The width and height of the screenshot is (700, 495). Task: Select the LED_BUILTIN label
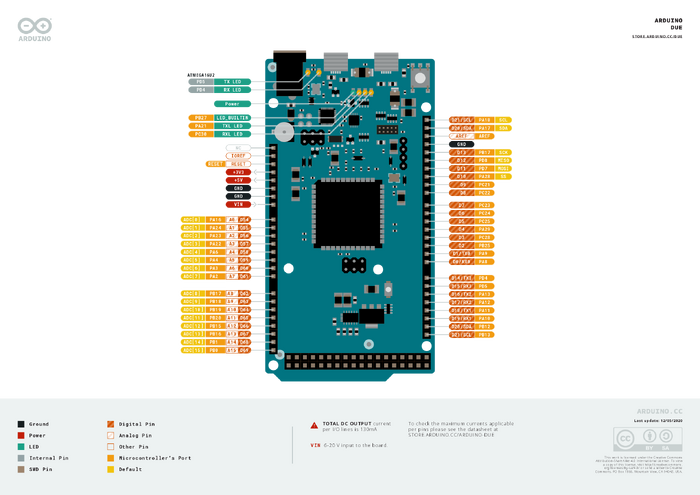(x=232, y=118)
